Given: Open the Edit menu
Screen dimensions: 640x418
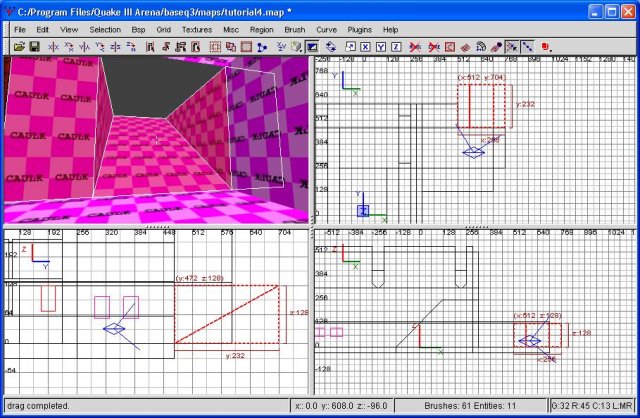Looking at the screenshot, I should (42, 30).
